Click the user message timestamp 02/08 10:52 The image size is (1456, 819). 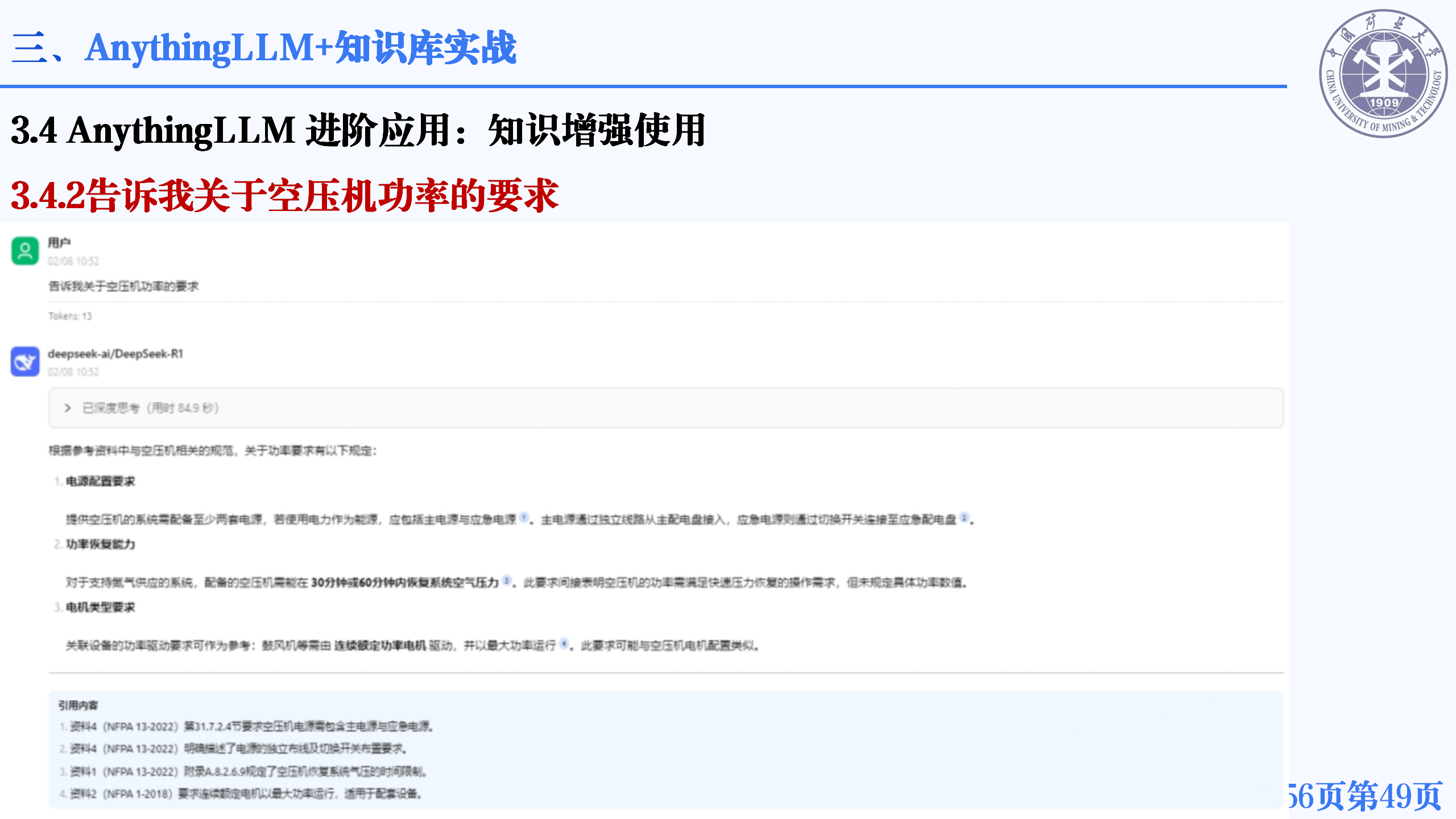[73, 261]
